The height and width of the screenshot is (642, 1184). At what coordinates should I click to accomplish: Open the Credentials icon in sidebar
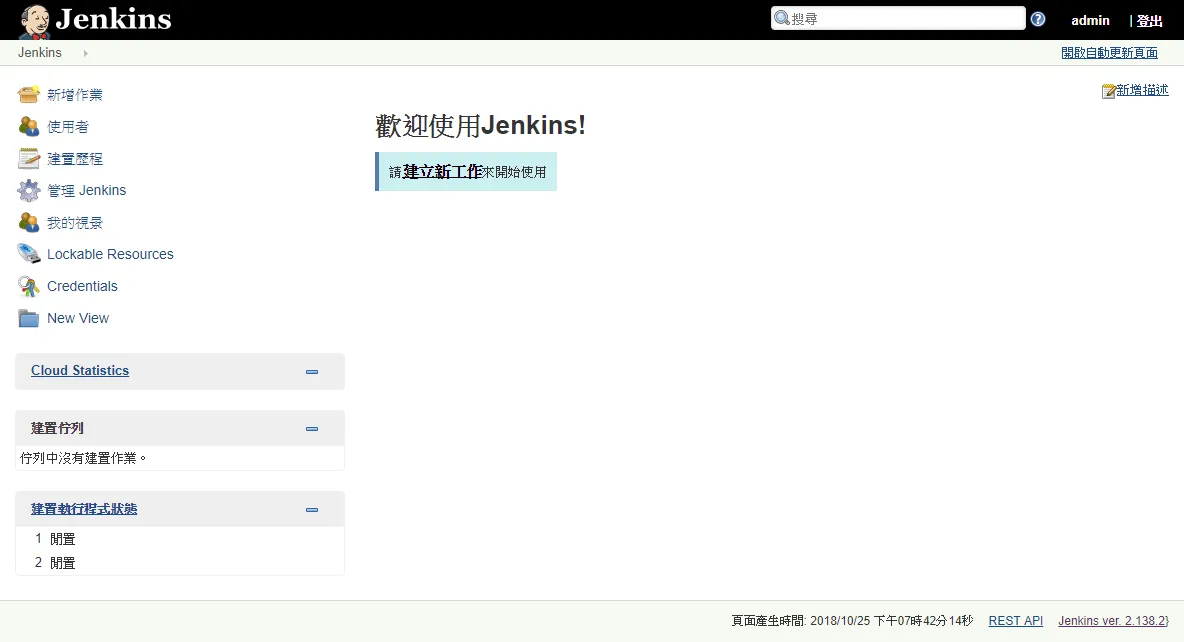click(27, 285)
